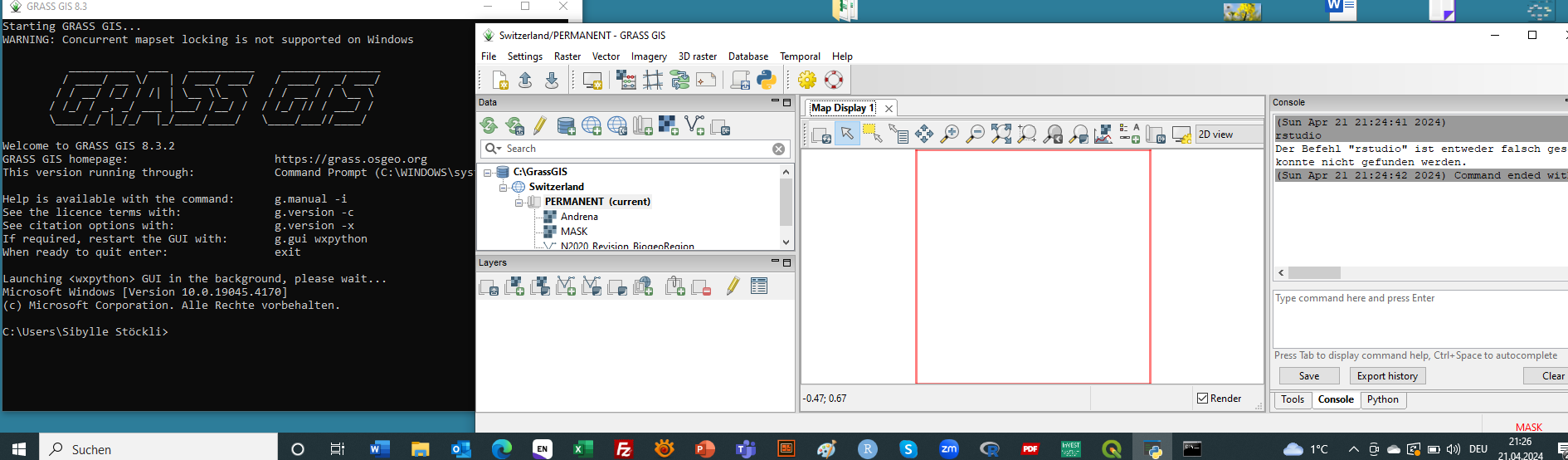1568x460 pixels.
Task: Collapse the Switzerland project node
Action: (x=503, y=188)
